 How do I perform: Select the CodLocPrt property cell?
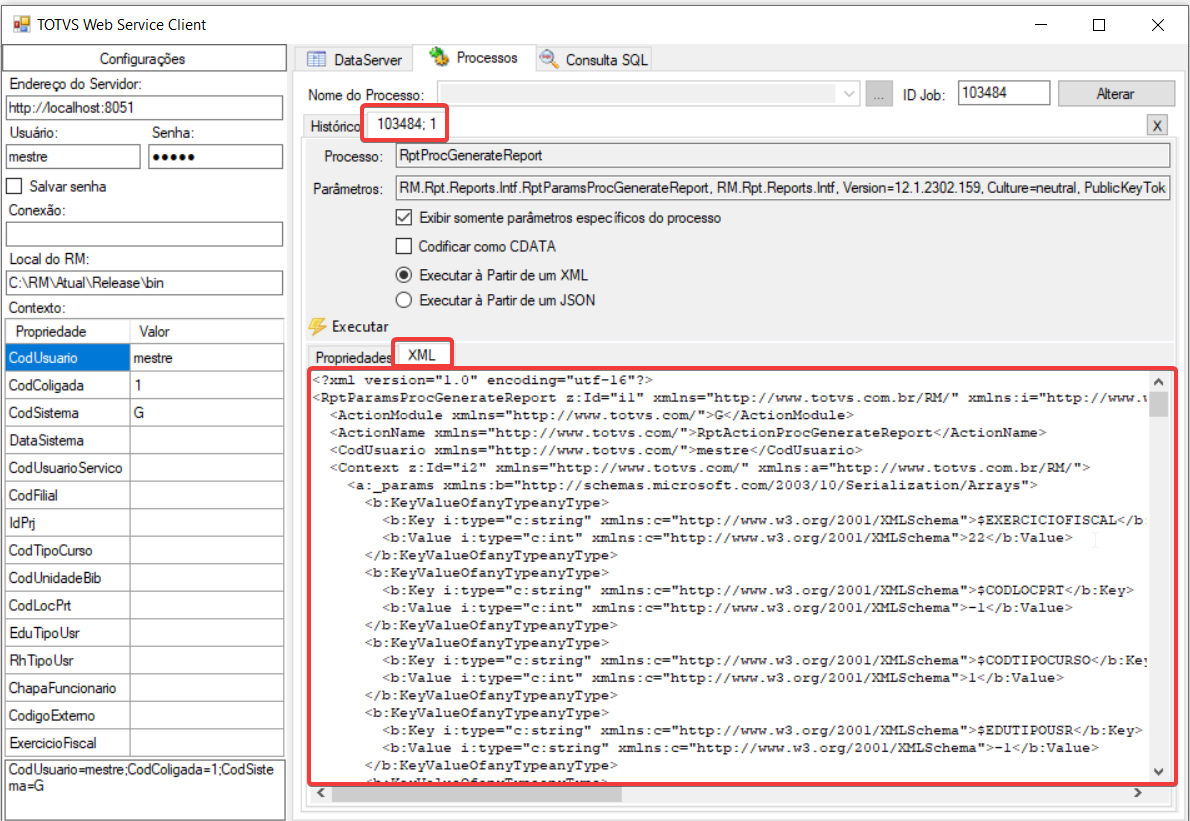(x=68, y=606)
